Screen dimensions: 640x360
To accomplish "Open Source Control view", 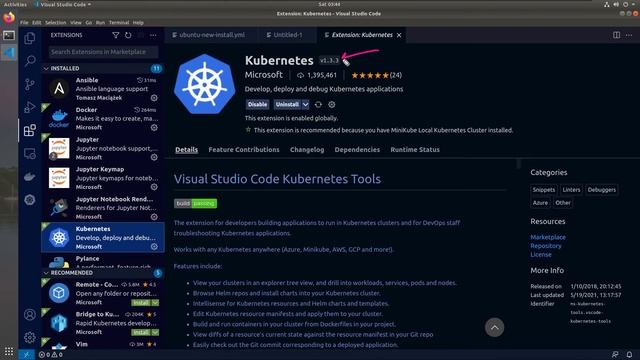I will click(29, 84).
